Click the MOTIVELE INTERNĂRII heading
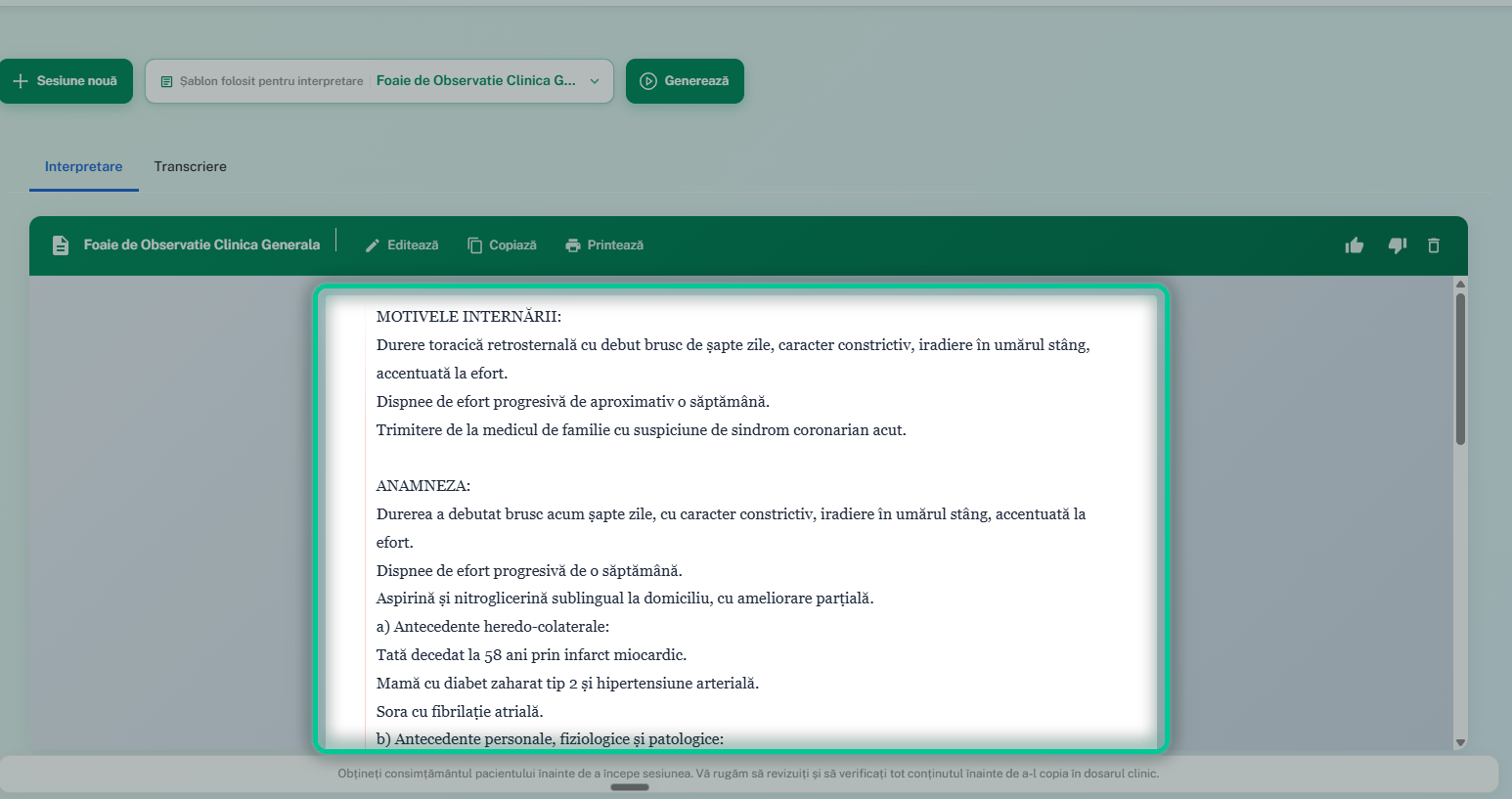Screen dimensions: 1512x799 pos(468,317)
